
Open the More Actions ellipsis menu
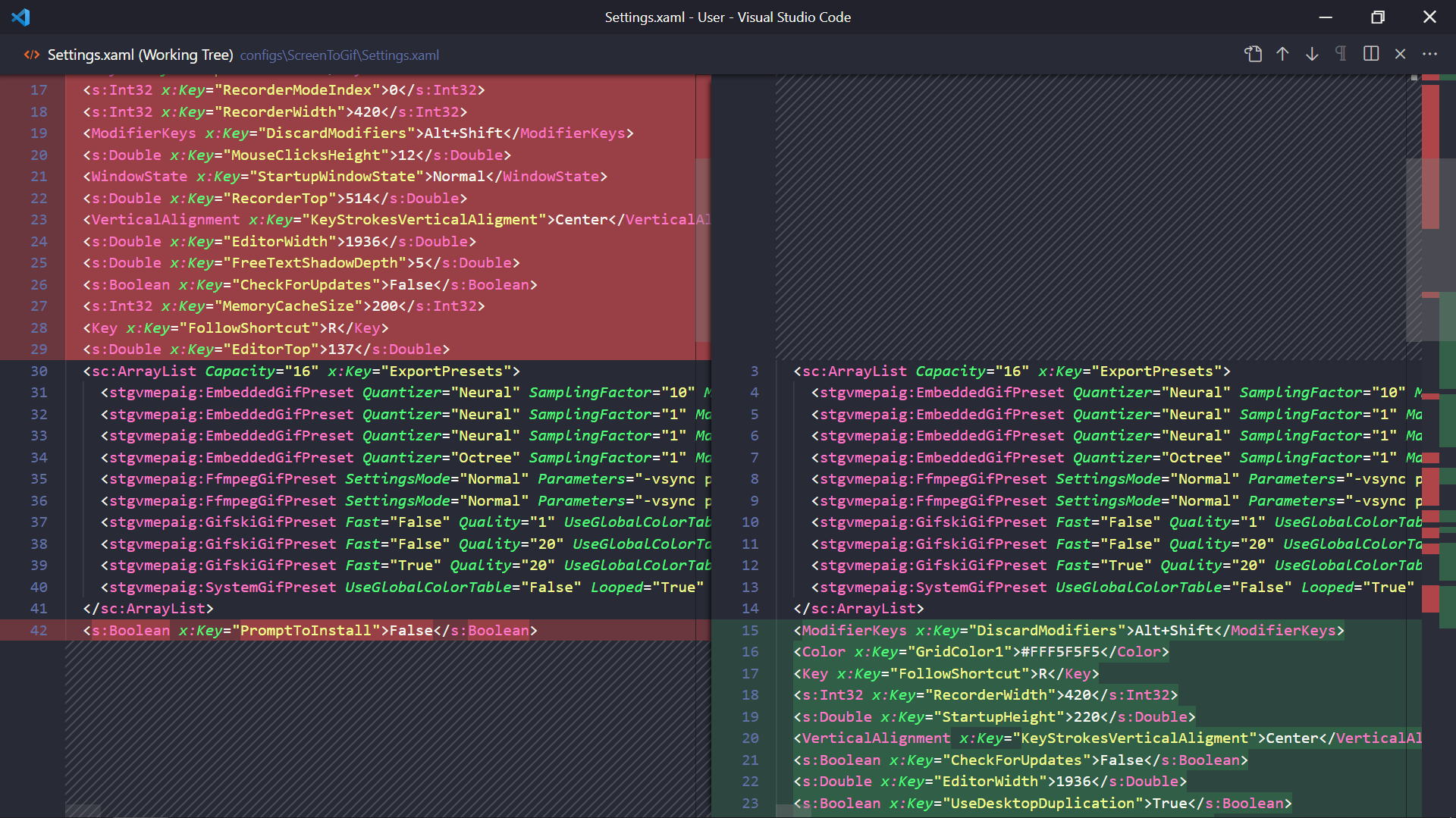point(1429,54)
